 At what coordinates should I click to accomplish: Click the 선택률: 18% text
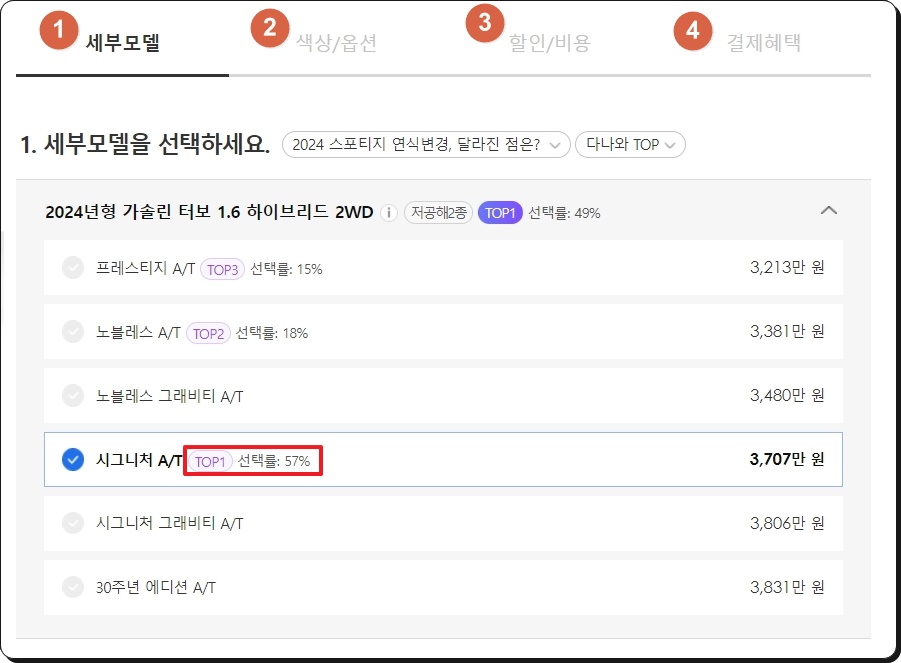[x=272, y=333]
